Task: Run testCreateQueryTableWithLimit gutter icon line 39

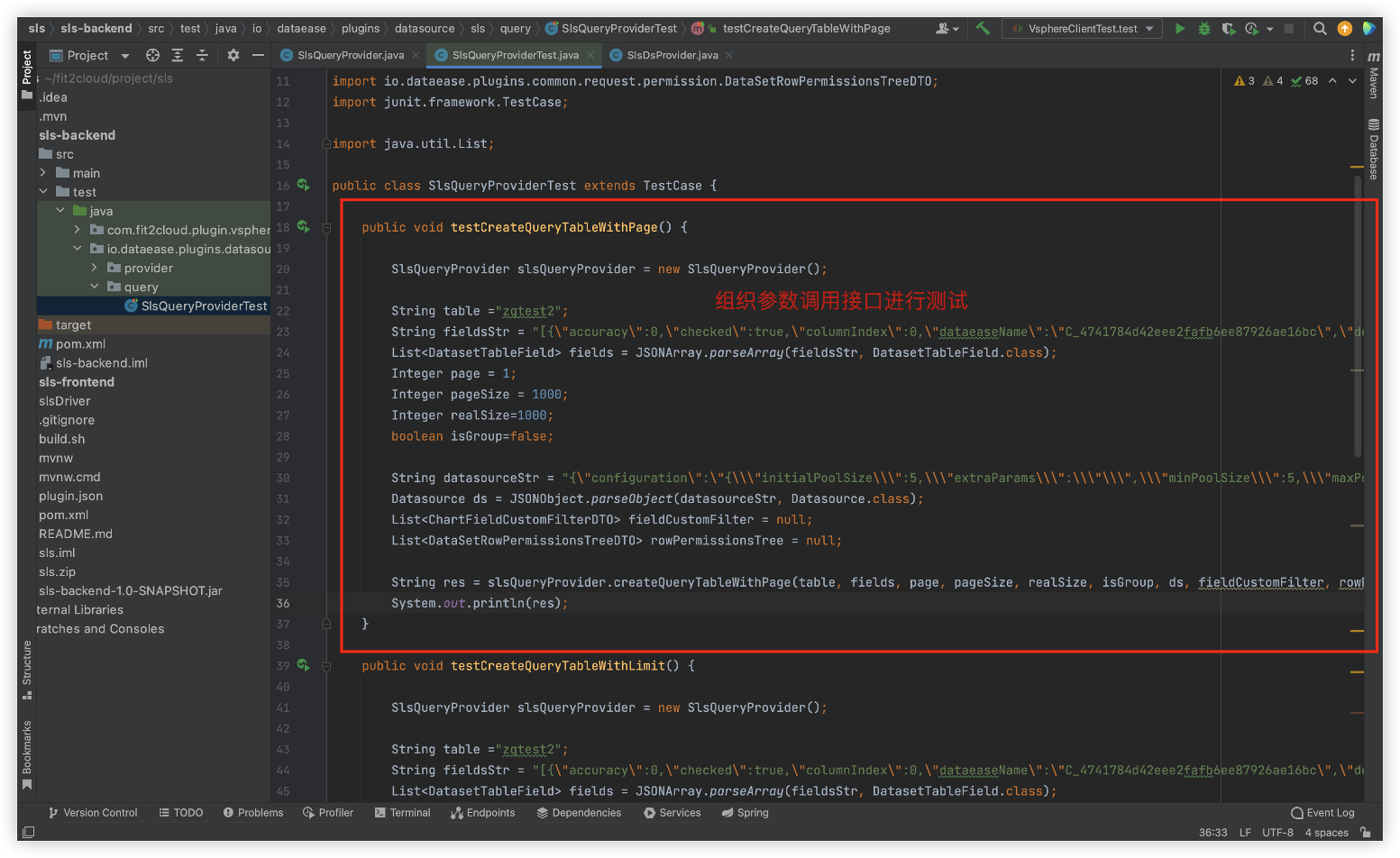Action: click(304, 665)
